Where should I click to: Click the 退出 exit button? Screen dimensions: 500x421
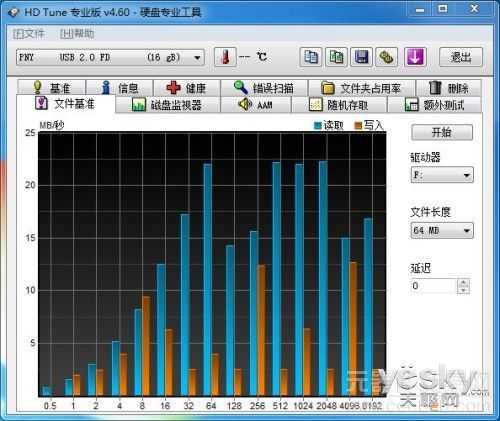click(461, 57)
